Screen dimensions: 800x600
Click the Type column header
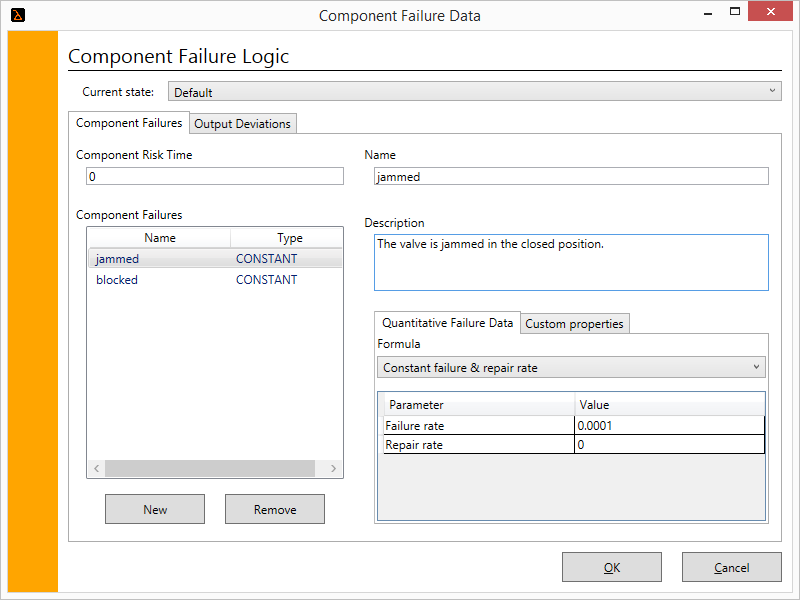289,238
